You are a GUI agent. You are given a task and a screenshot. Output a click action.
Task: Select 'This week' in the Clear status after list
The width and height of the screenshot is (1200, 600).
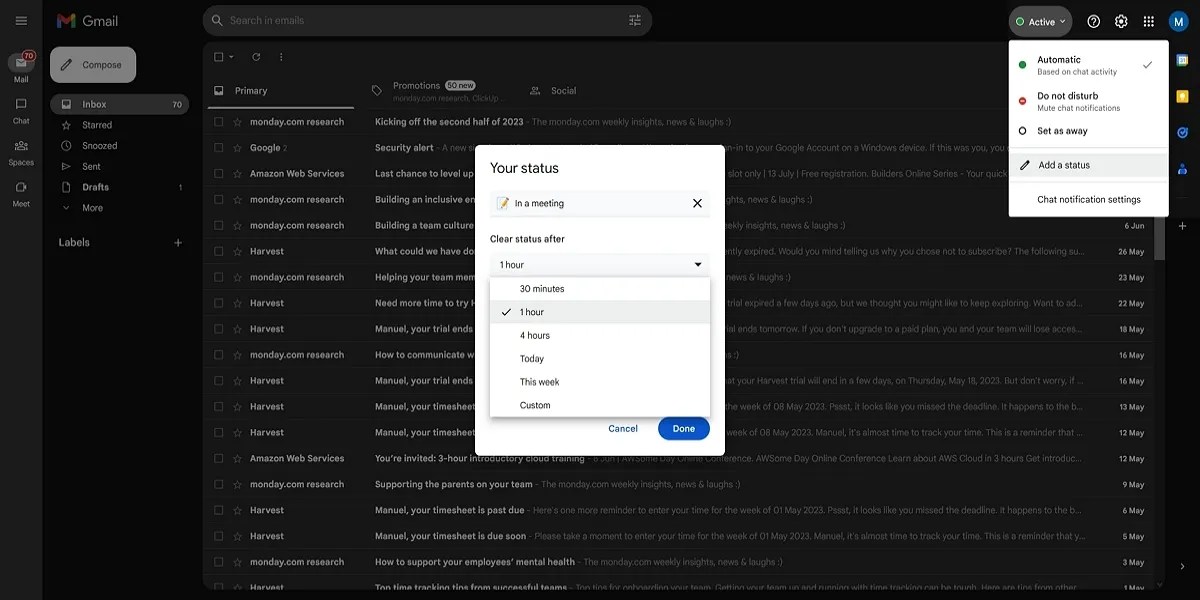(541, 381)
